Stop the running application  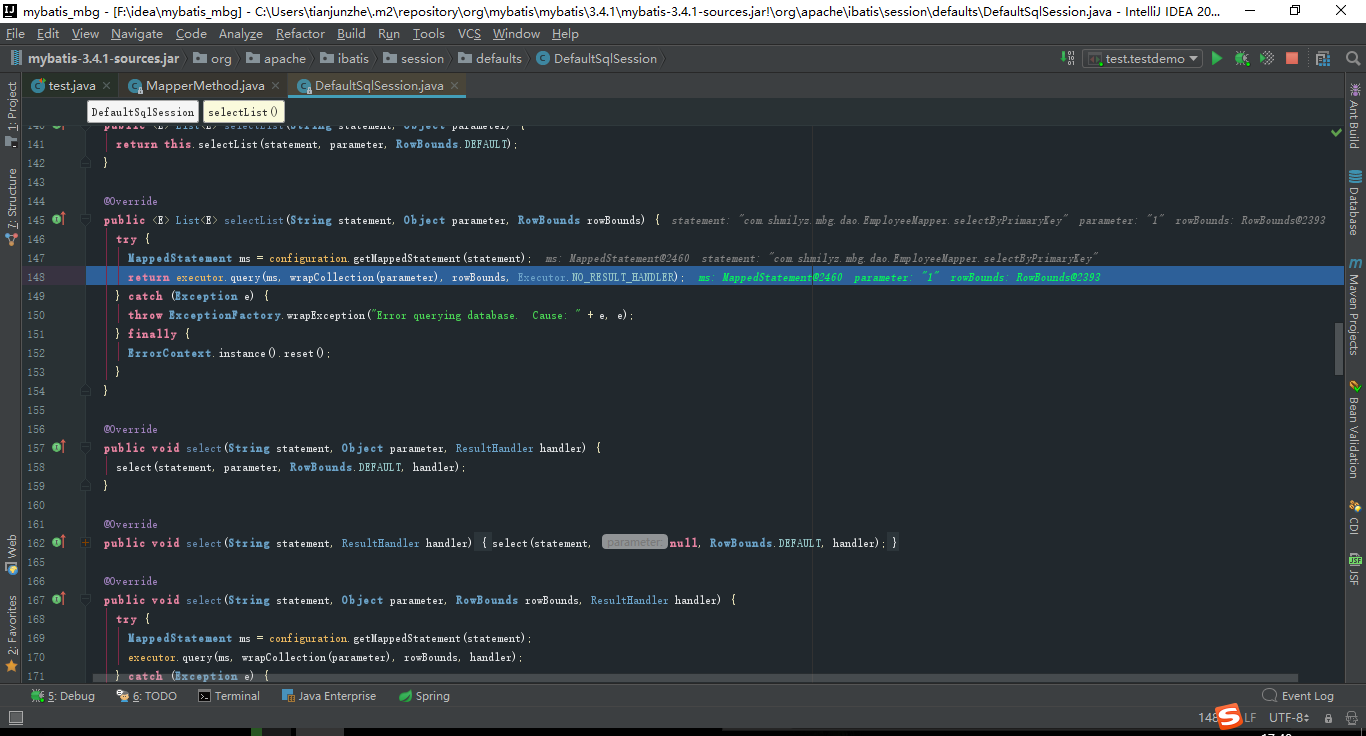click(x=1291, y=58)
